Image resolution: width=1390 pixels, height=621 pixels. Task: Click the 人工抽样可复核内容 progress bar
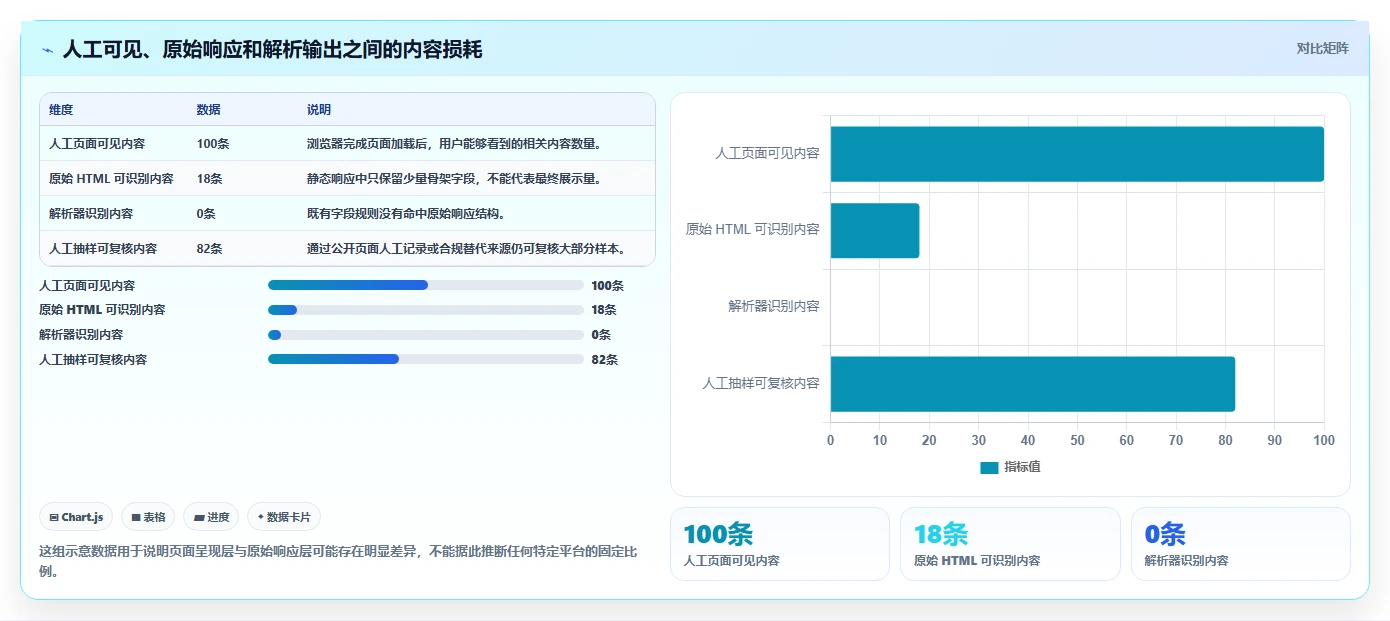tap(426, 359)
